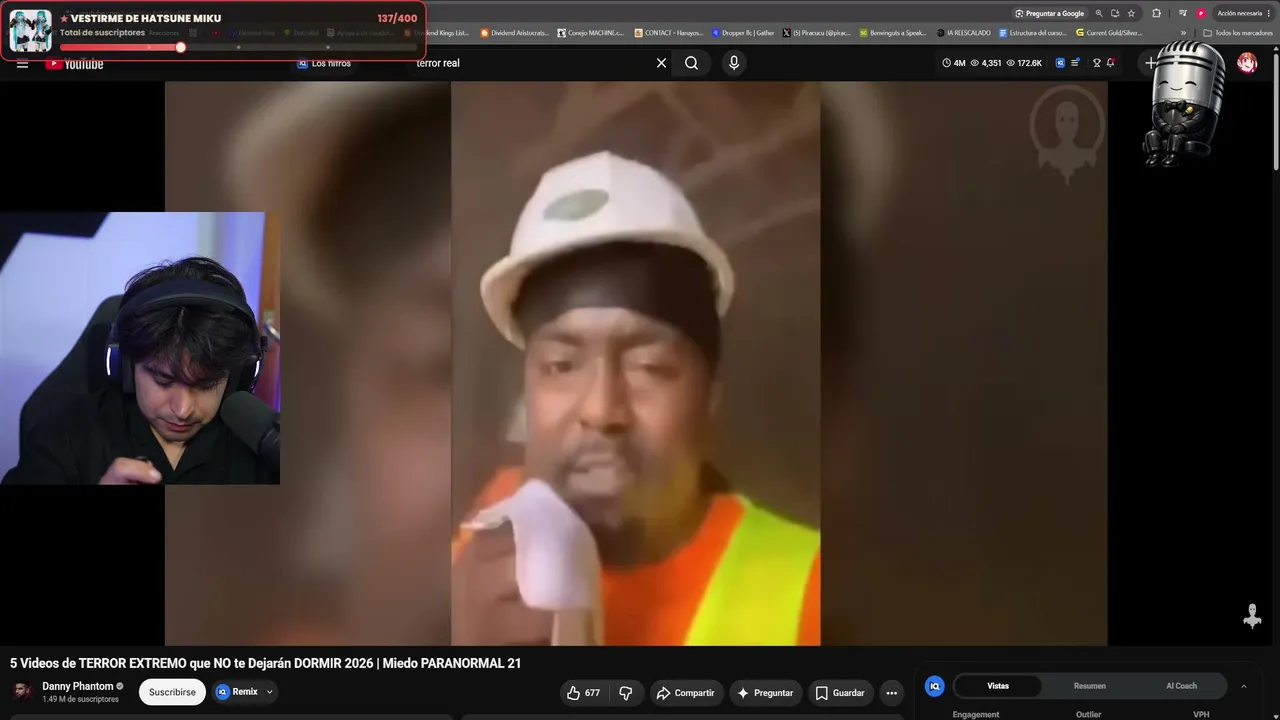The height and width of the screenshot is (720, 1280).
Task: Open the YouTube notifications bell
Action: pos(1110,63)
